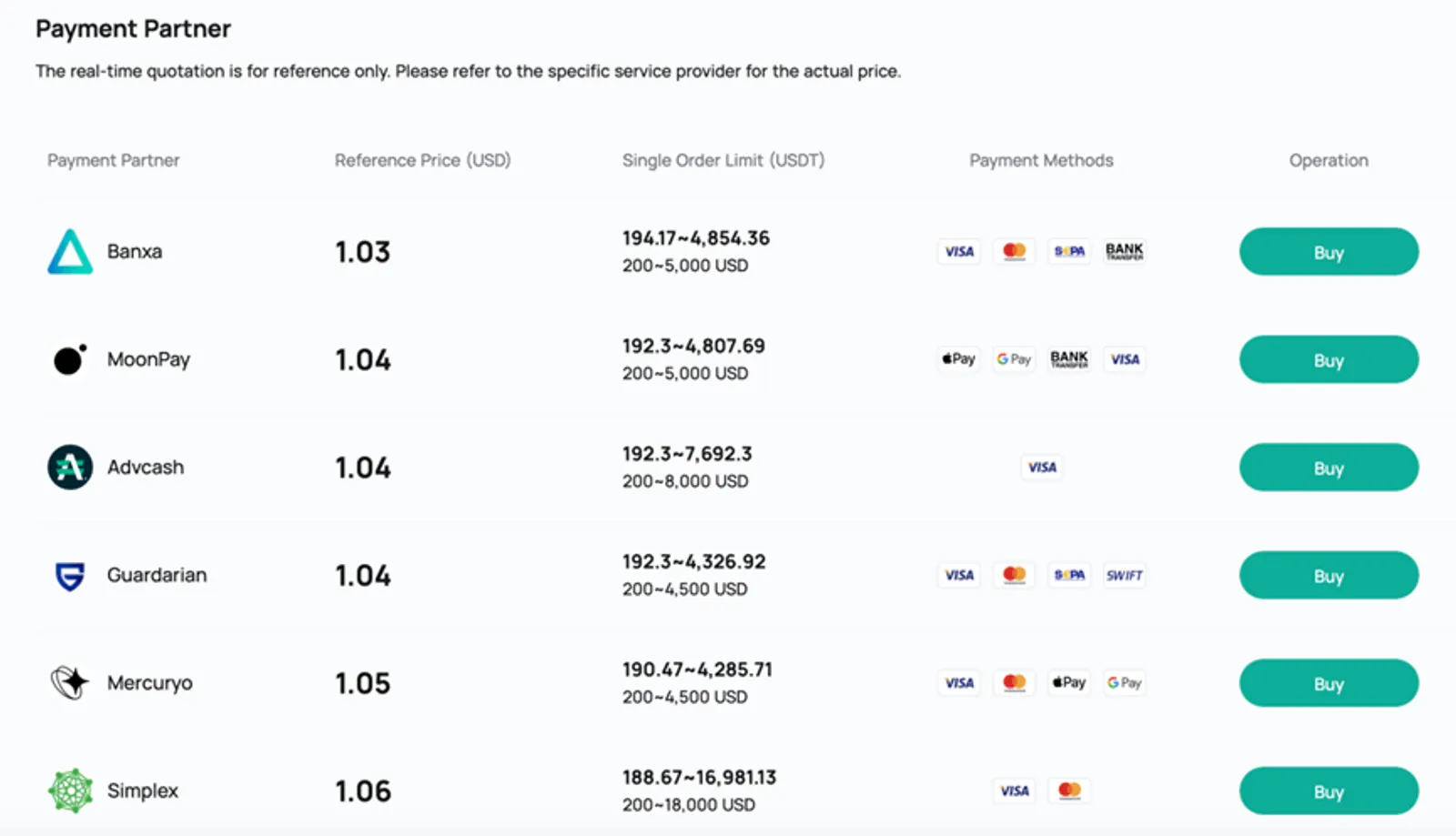Buy through Advcash
This screenshot has height=836, width=1456.
[1329, 468]
